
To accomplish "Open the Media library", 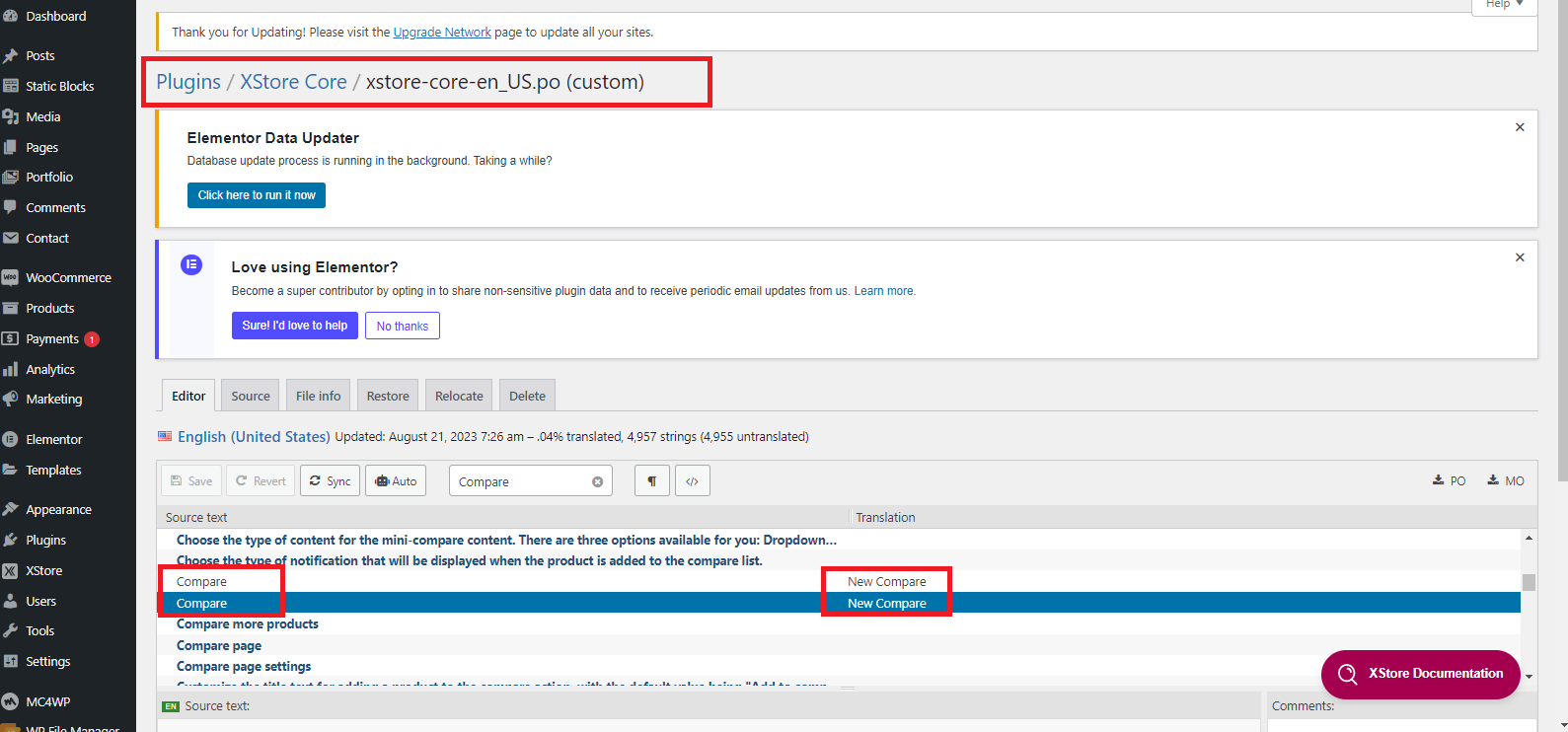I will 42,116.
